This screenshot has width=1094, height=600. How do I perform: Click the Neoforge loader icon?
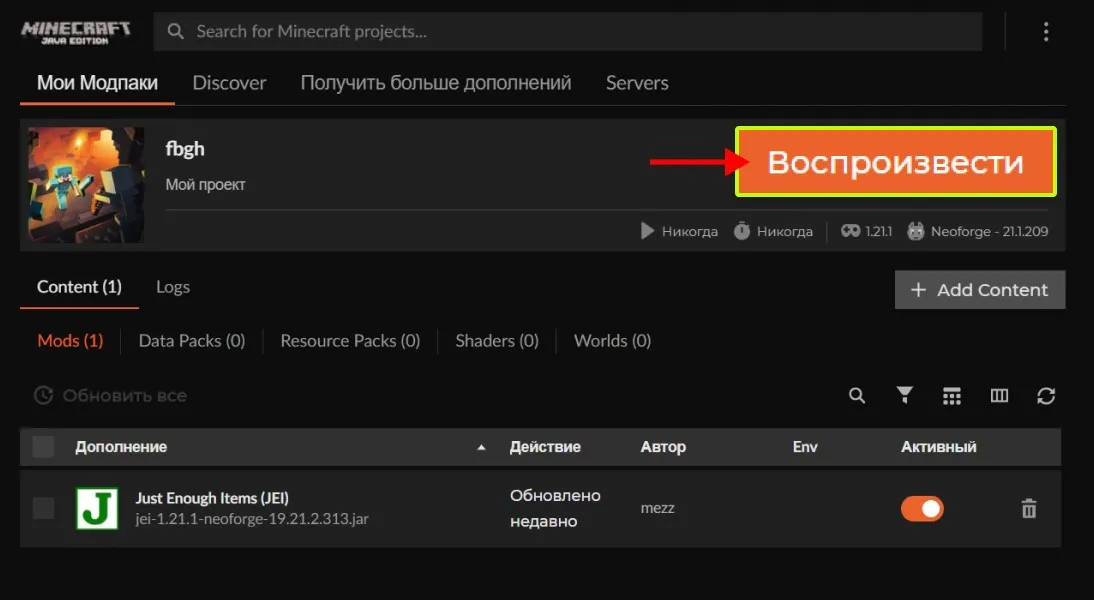915,231
